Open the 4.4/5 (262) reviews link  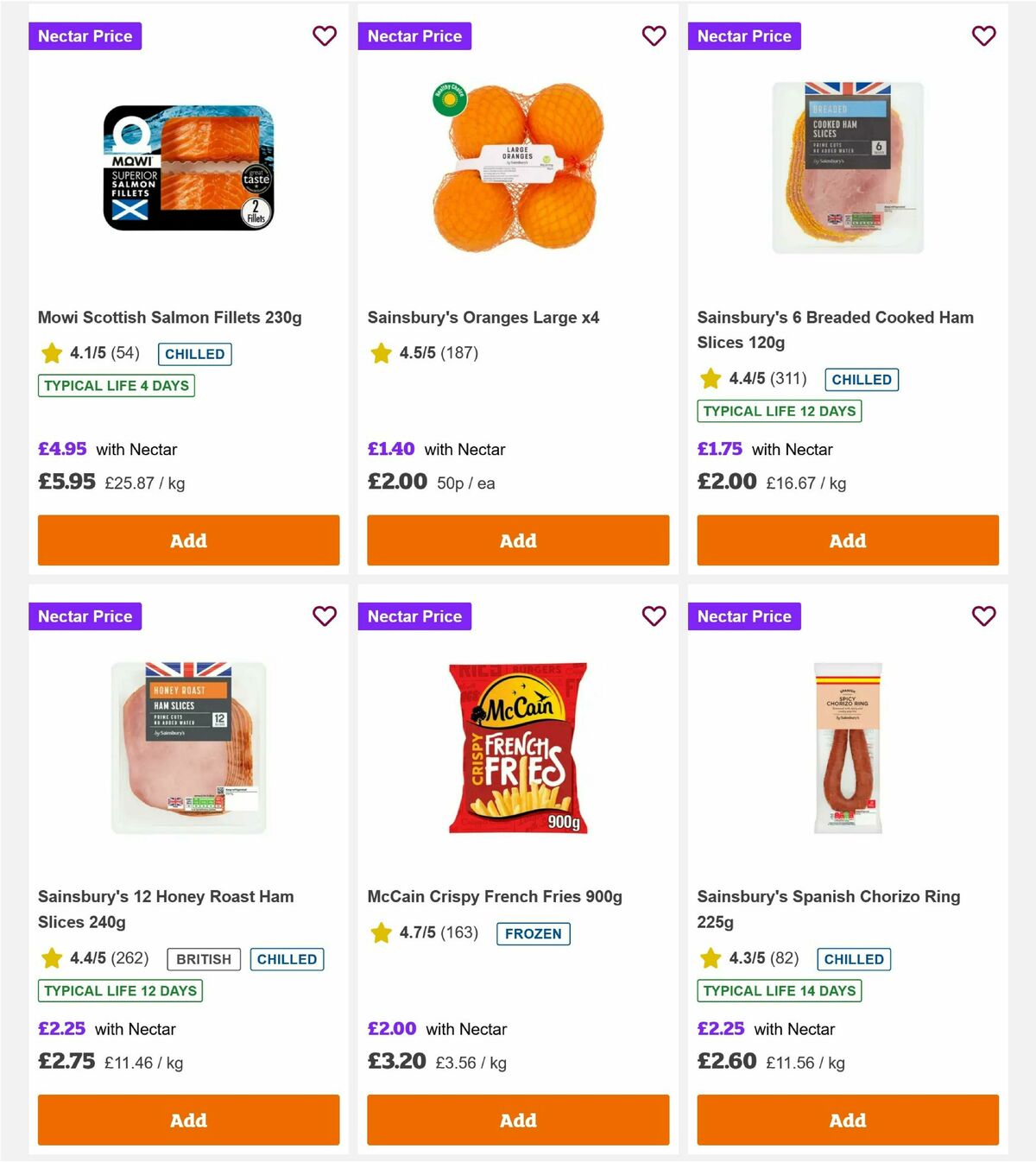coord(107,959)
